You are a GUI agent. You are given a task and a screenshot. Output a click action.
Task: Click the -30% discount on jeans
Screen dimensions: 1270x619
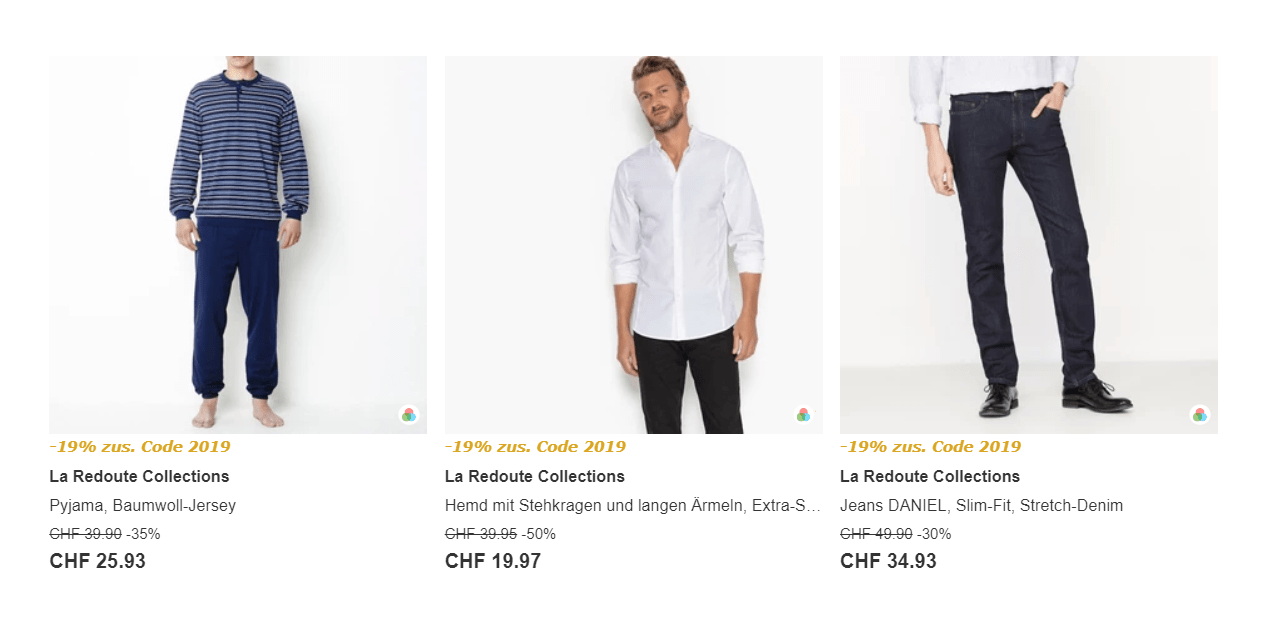pyautogui.click(x=934, y=534)
